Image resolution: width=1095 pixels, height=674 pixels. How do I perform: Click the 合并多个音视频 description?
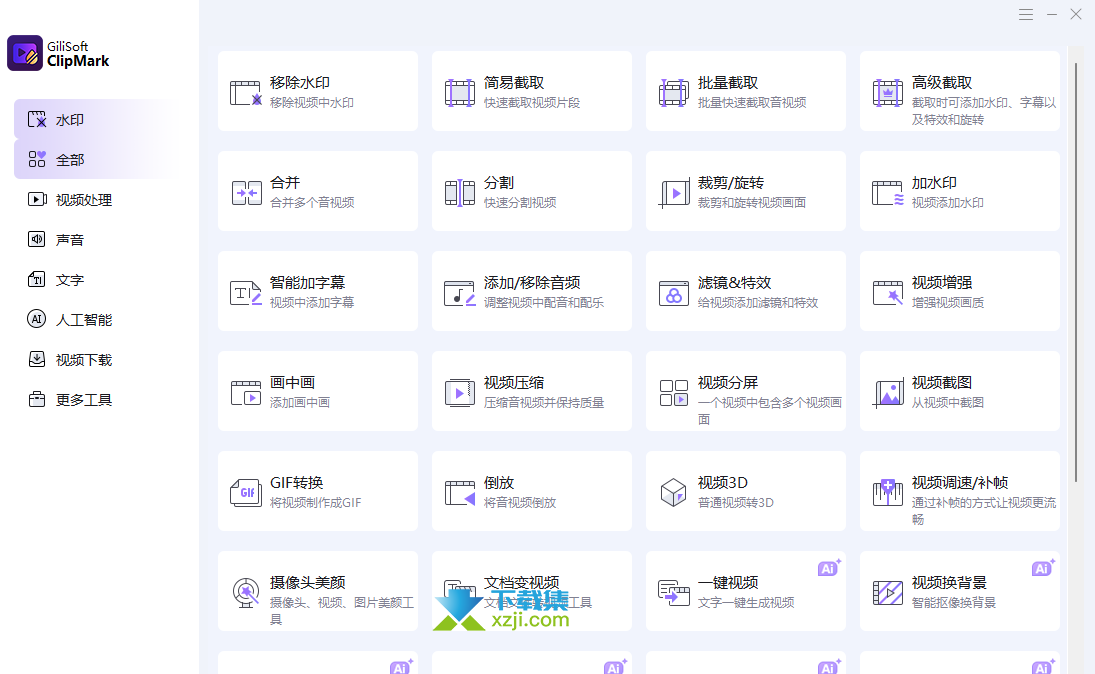[311, 203]
